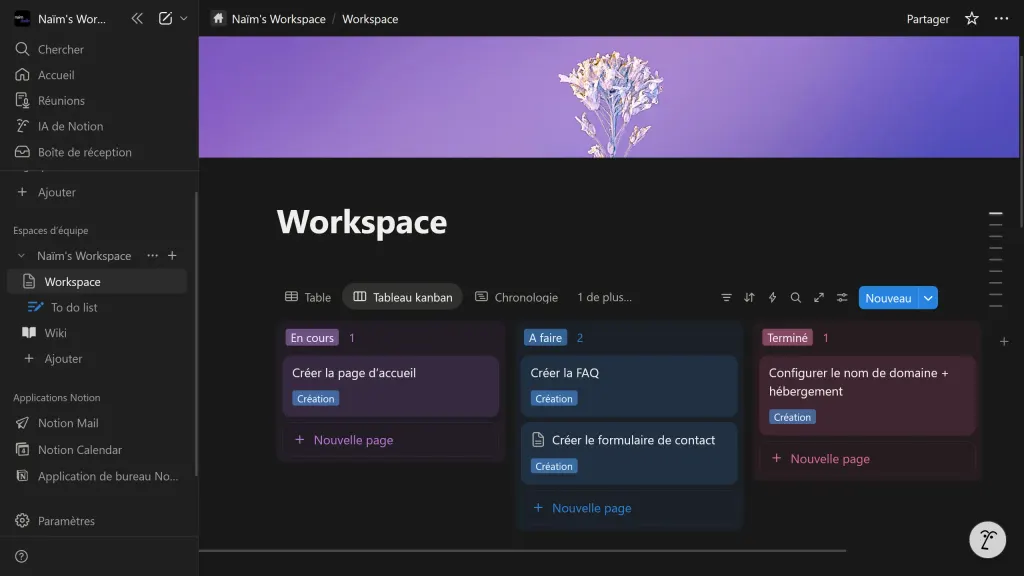
Task: Collapse Naïm's Workspace teamspace chevron
Action: coord(22,255)
